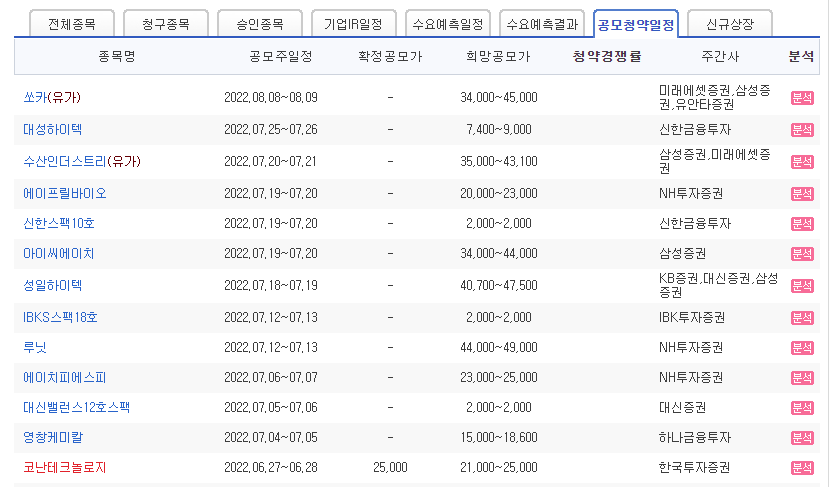Select the 공모청약일정 tab
The image size is (829, 487).
point(636,24)
